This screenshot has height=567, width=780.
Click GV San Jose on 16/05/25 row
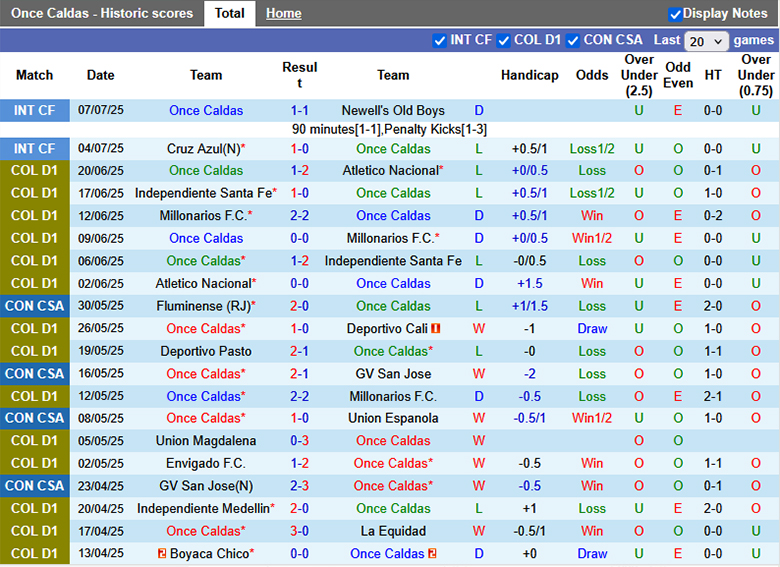pyautogui.click(x=393, y=374)
